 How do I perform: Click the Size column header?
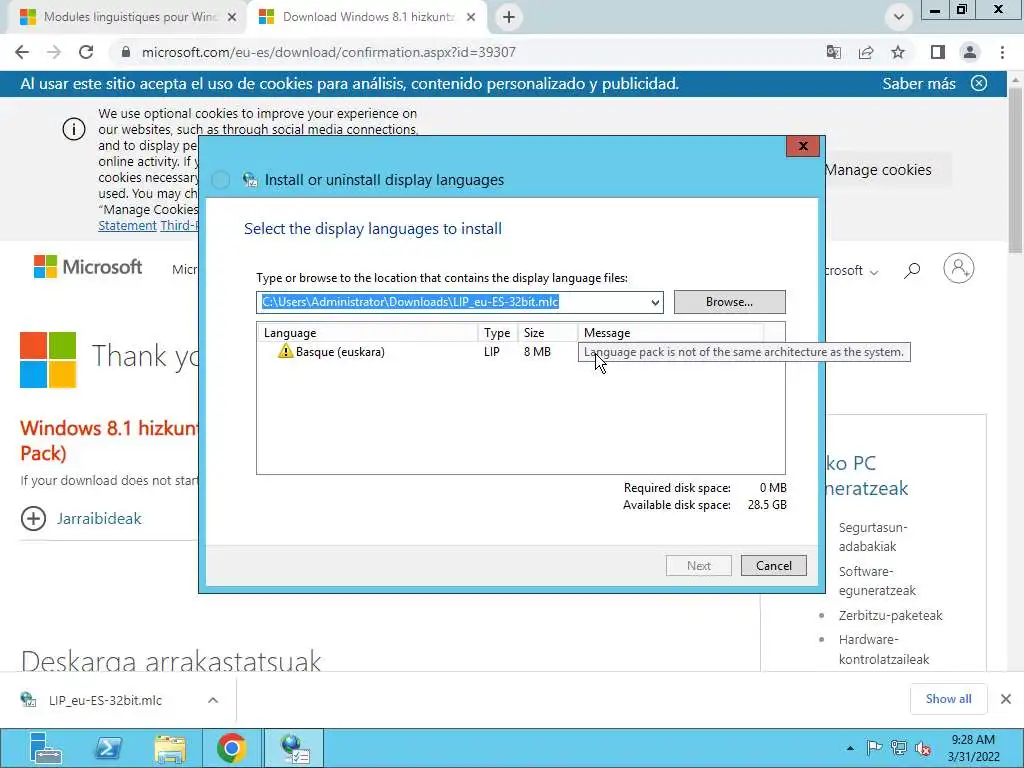pyautogui.click(x=547, y=332)
